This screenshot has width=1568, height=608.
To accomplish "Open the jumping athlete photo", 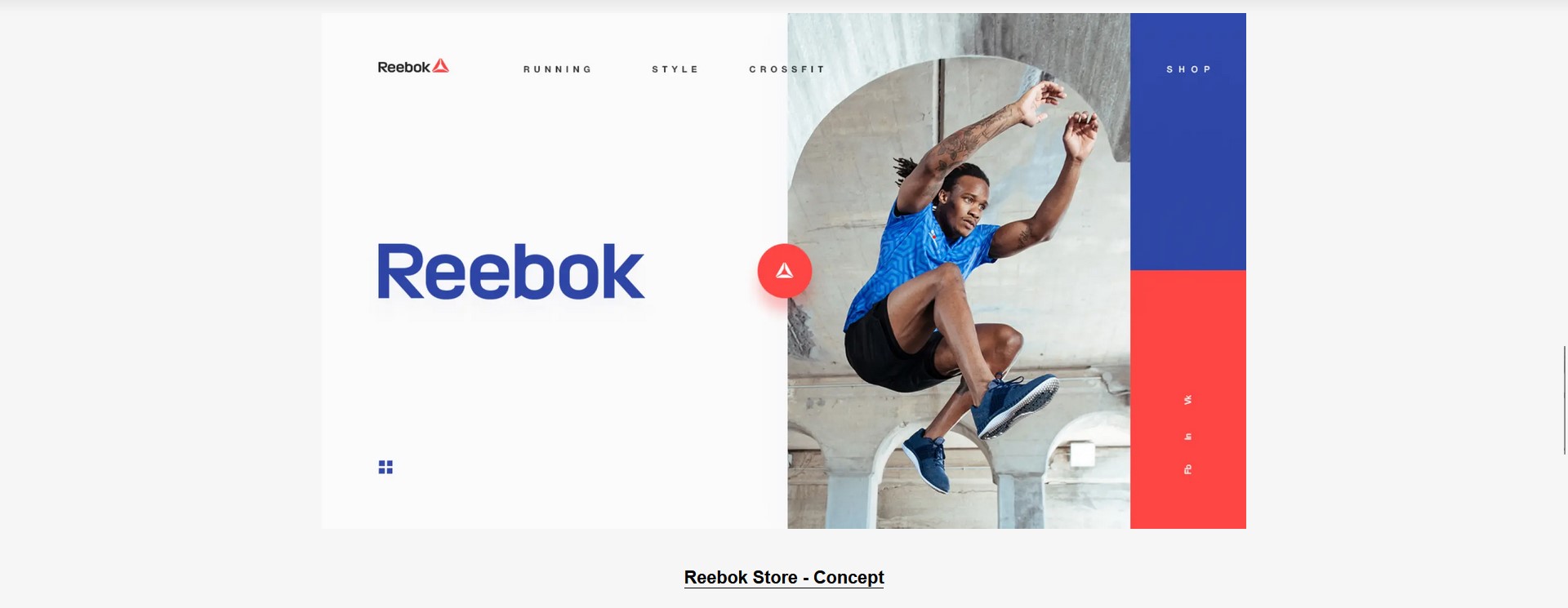I will (x=959, y=271).
